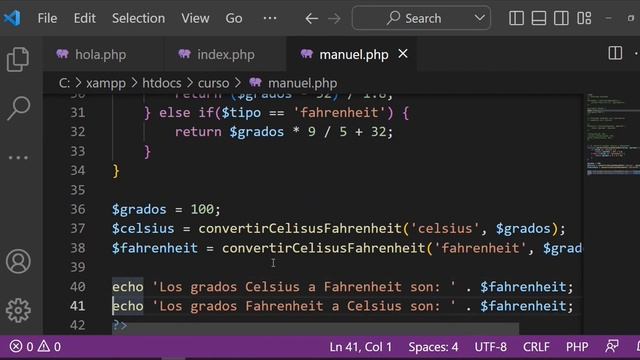The image size is (640, 360).
Task: Click the curso breadcrumb segment
Action: pos(213,83)
